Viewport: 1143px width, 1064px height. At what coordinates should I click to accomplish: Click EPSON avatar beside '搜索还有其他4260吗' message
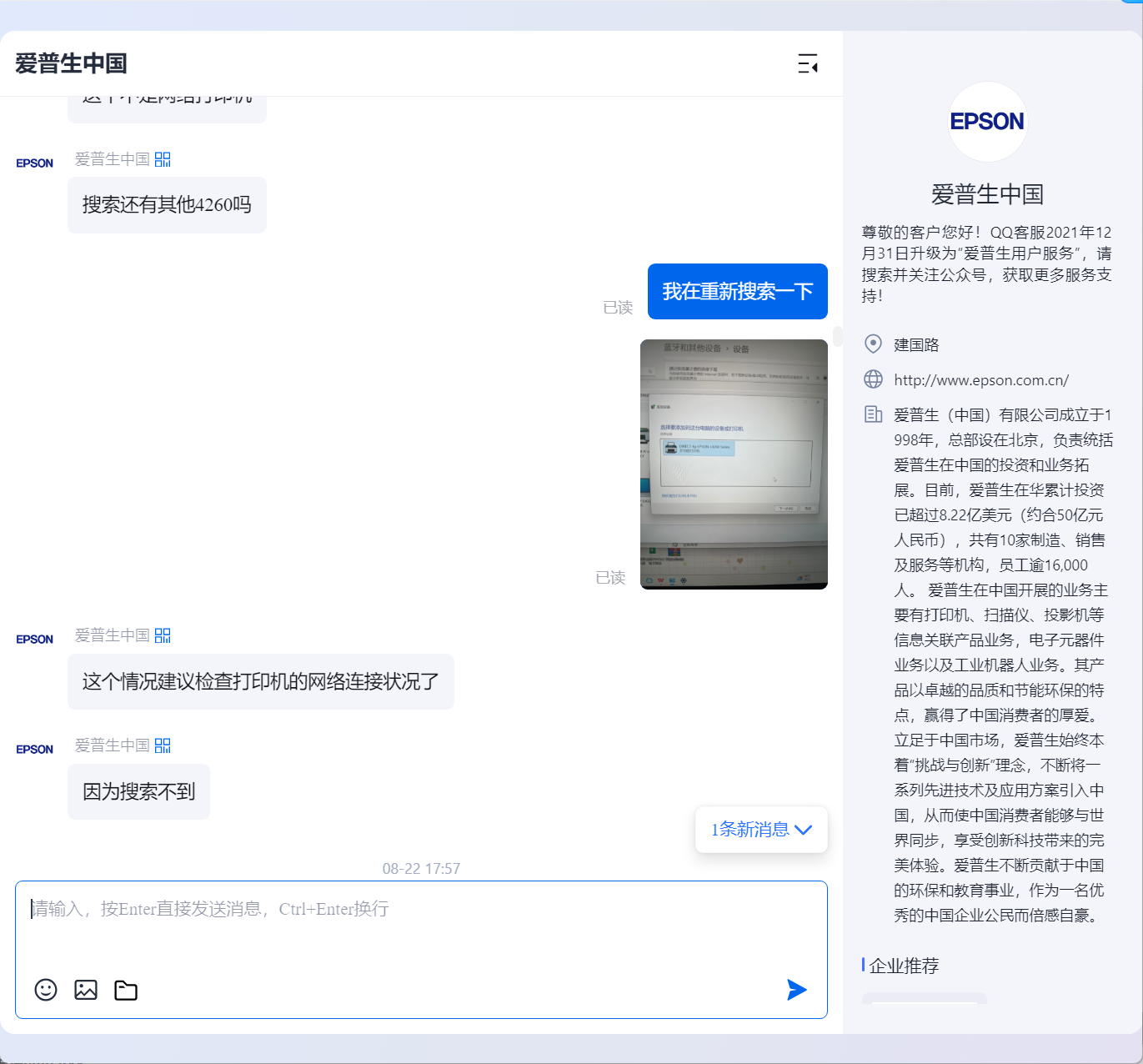(35, 163)
